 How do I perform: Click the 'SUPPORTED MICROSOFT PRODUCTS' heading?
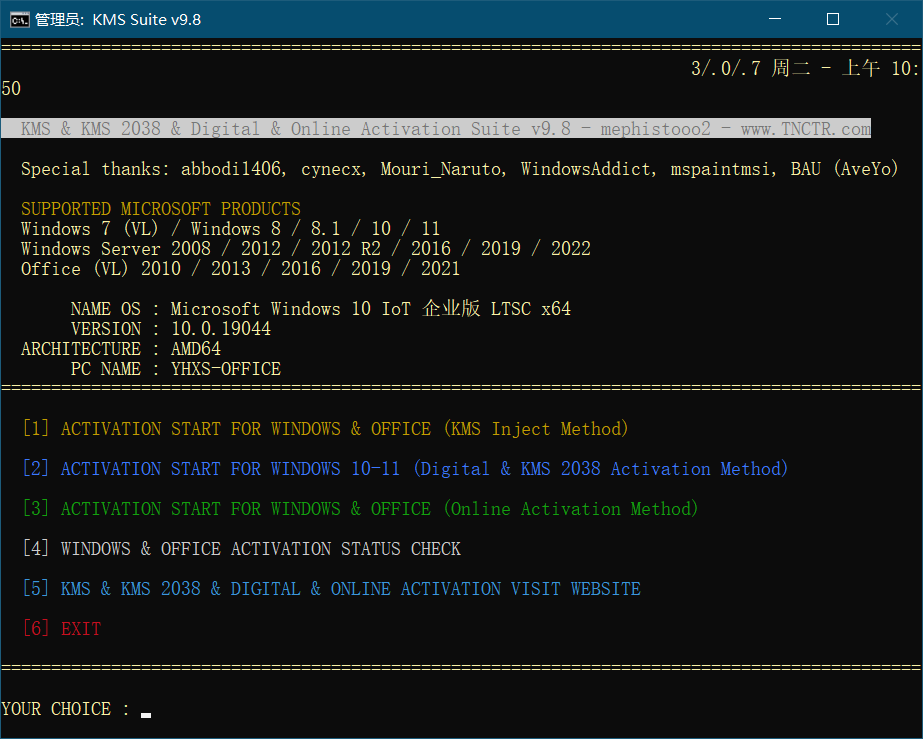(x=161, y=209)
